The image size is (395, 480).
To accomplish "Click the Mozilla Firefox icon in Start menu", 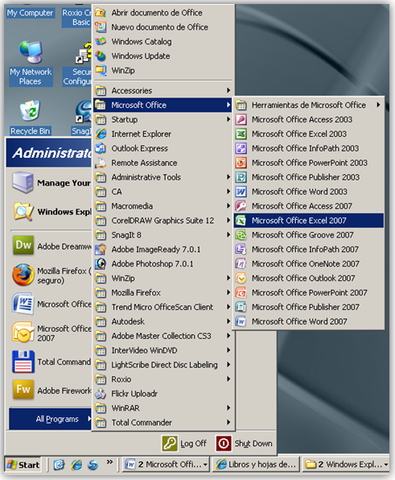I will [x=23, y=275].
